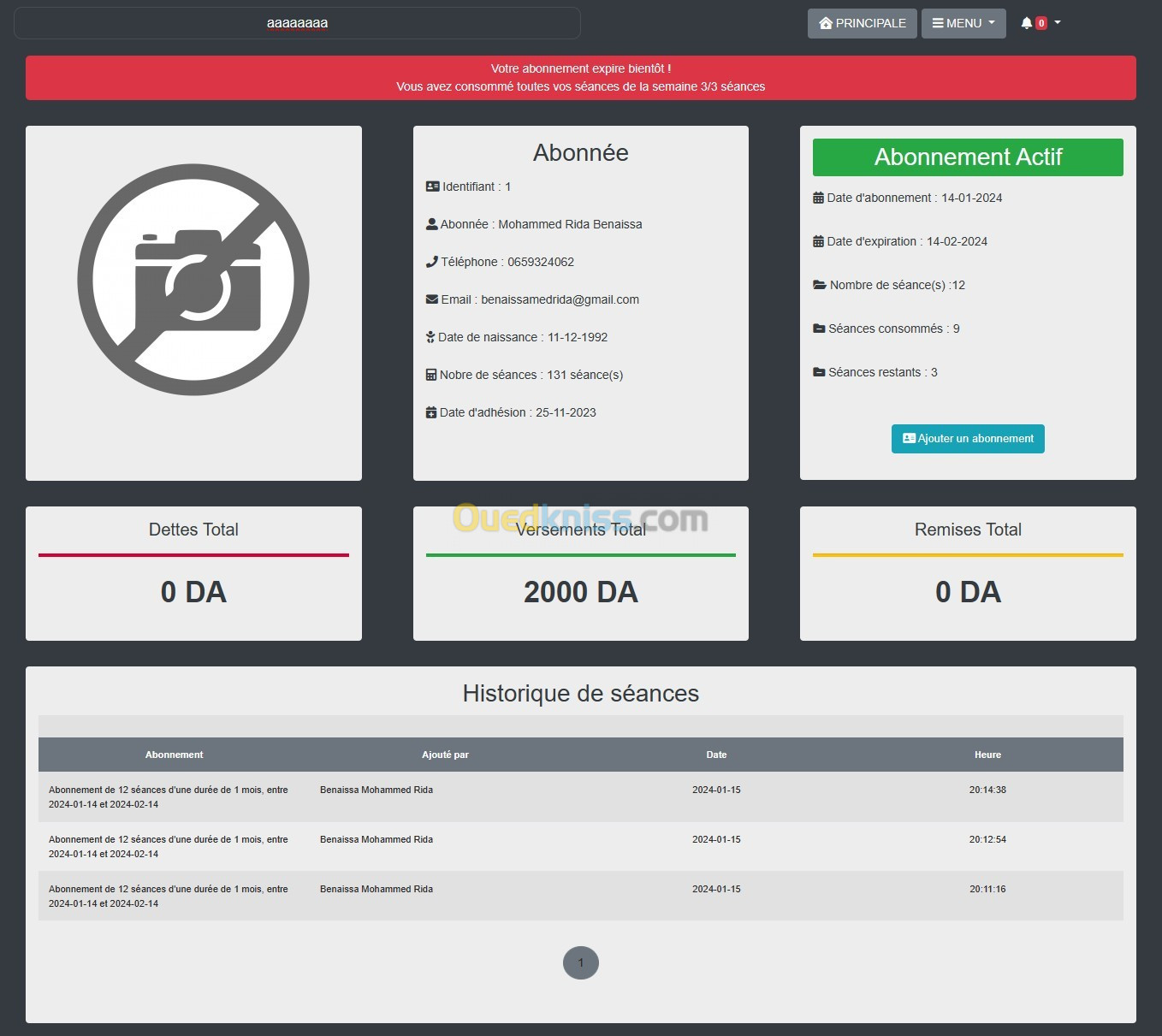Viewport: 1162px width, 1036px height.
Task: Click the home icon in PRINCIPALE button
Action: coord(826,23)
